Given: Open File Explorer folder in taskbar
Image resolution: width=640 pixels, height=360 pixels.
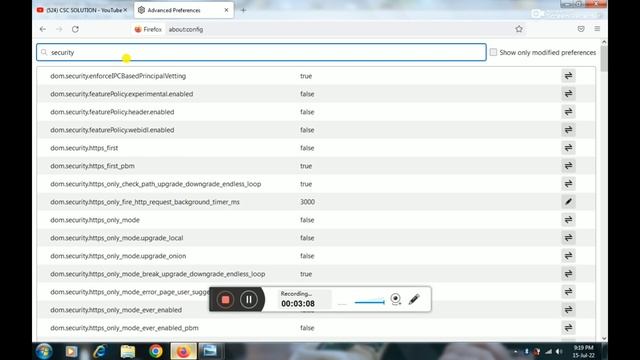Looking at the screenshot, I should (128, 351).
